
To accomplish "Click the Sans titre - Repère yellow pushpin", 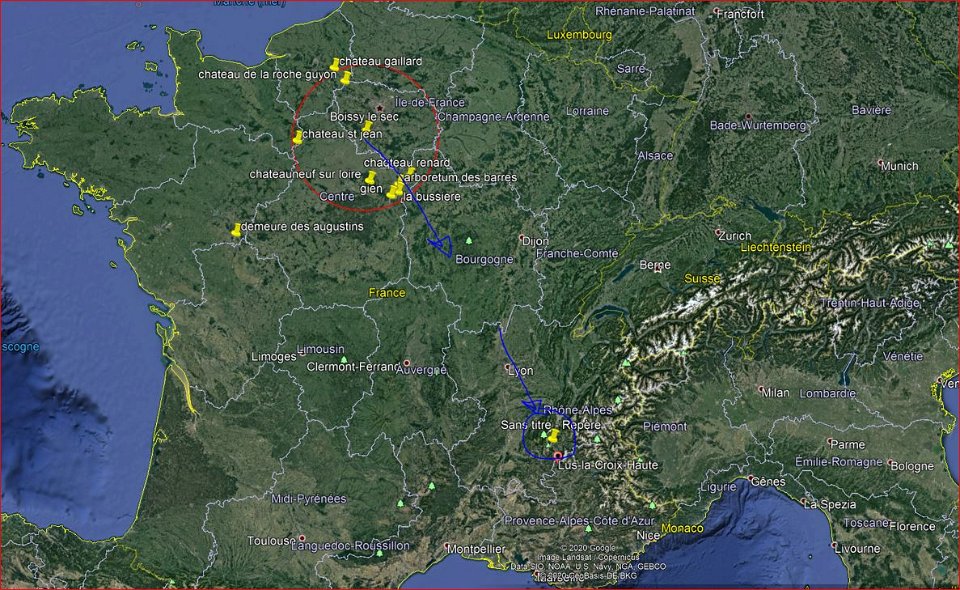I will click(x=553, y=436).
